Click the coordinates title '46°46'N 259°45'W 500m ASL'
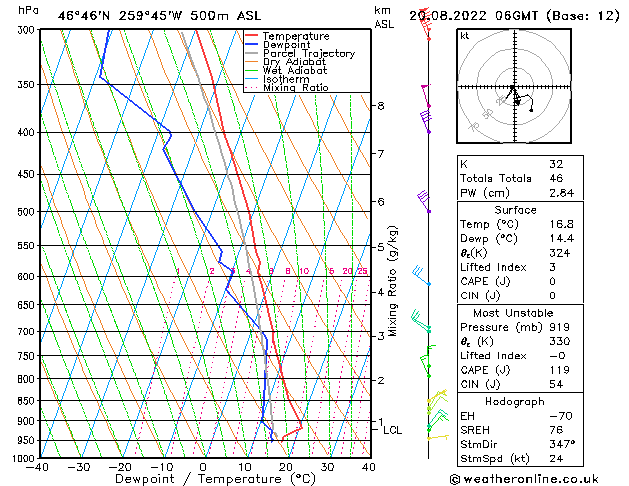This screenshot has height=486, width=629. click(159, 16)
